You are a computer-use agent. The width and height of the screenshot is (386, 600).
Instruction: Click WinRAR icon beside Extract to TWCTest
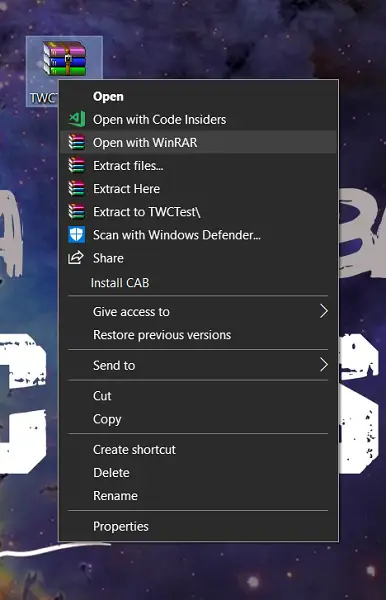pos(77,211)
